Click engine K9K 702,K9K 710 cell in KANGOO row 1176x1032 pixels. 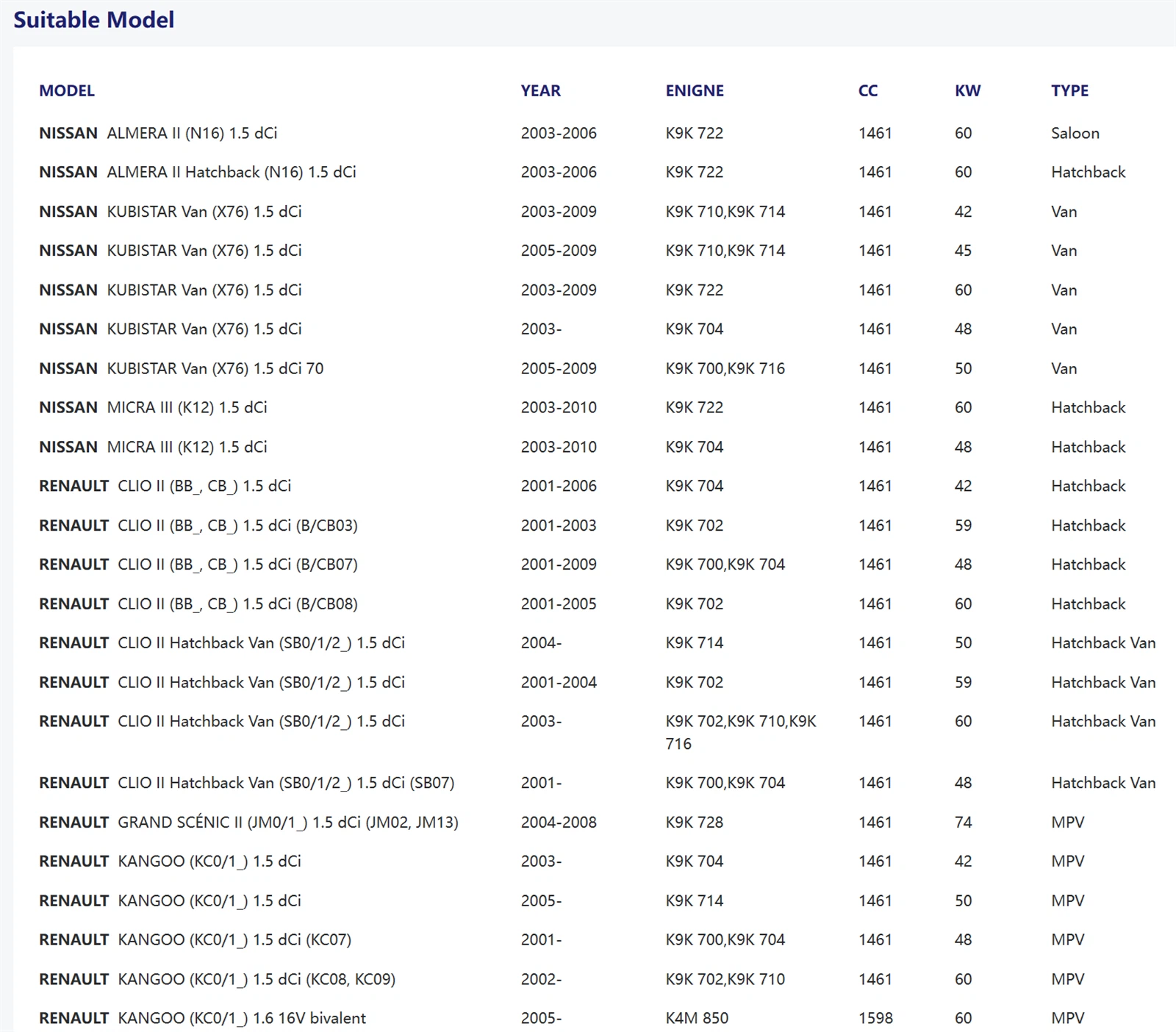(x=725, y=979)
